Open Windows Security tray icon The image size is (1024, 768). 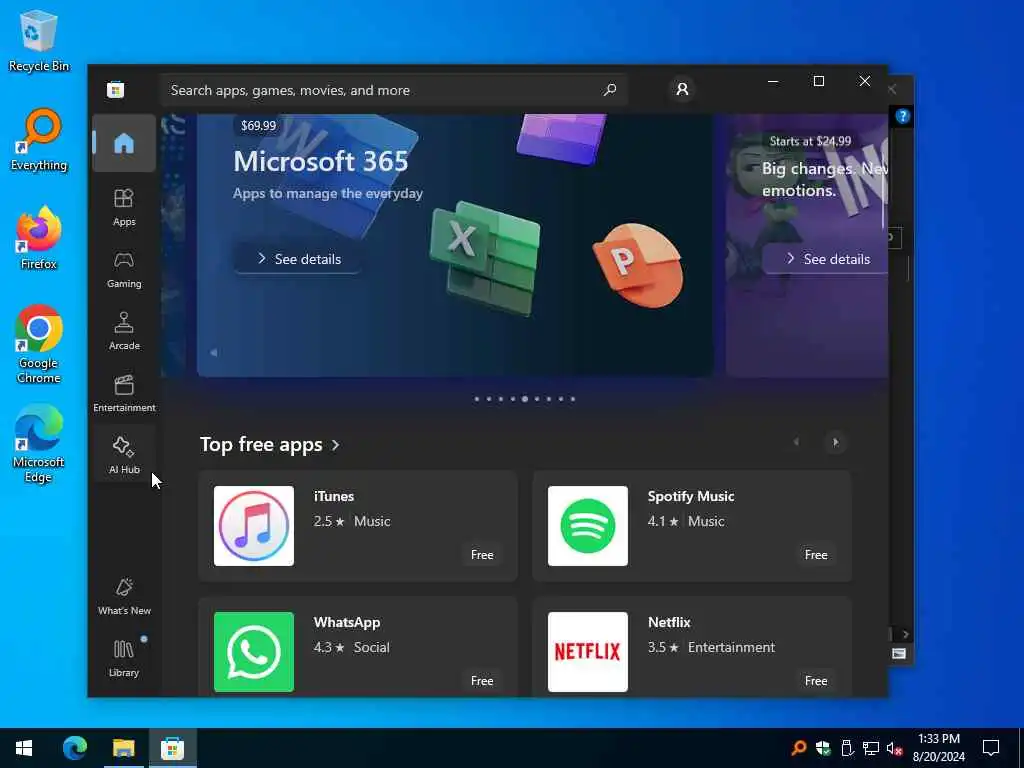(823, 748)
